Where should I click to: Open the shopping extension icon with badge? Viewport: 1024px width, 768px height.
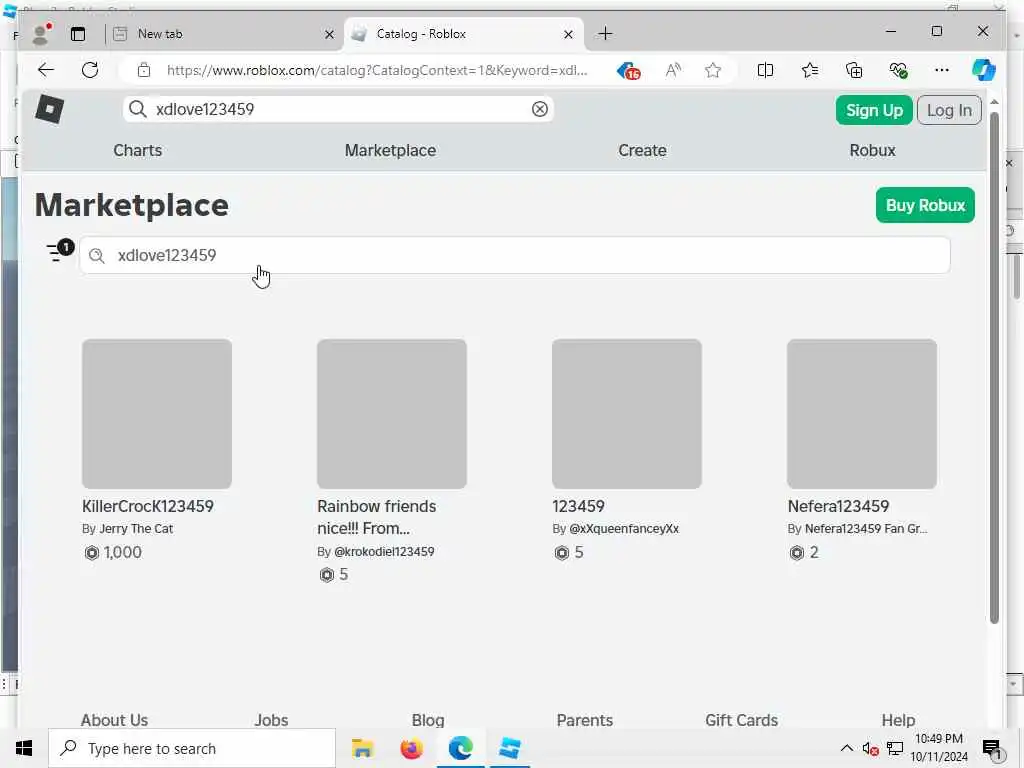[x=628, y=71]
